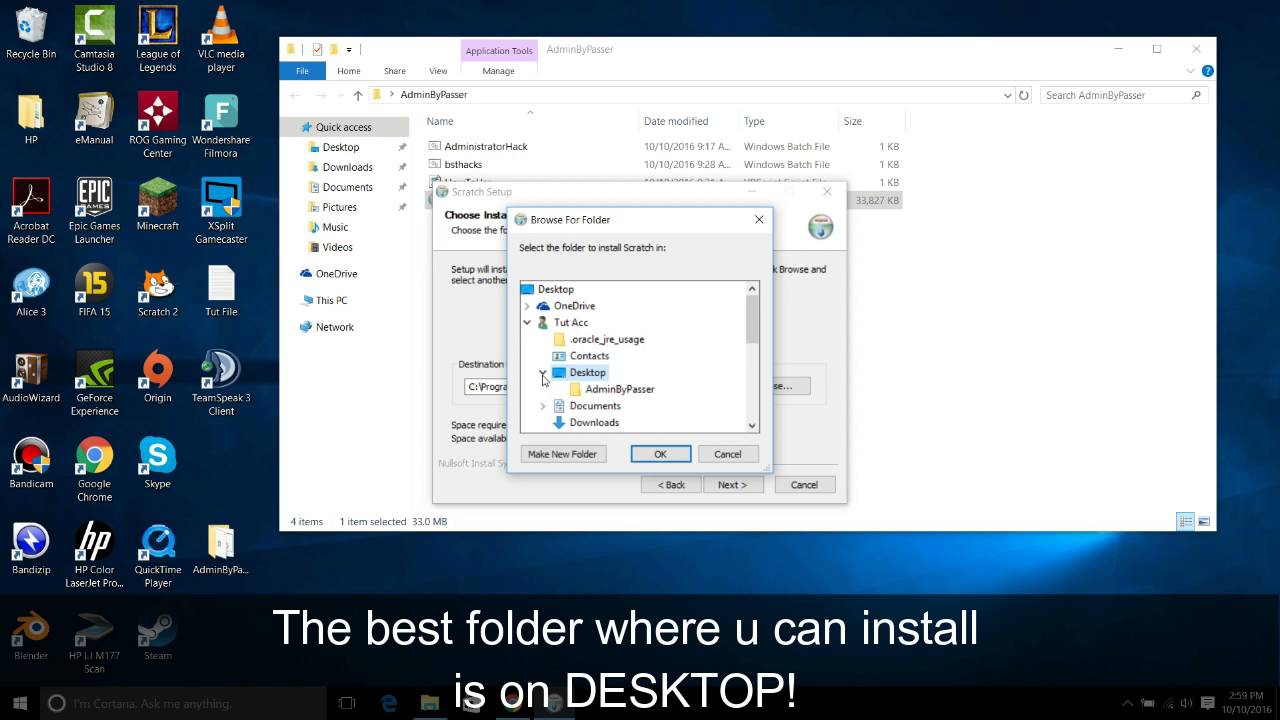The image size is (1280, 720).
Task: Open Task View in the taskbar
Action: click(347, 703)
